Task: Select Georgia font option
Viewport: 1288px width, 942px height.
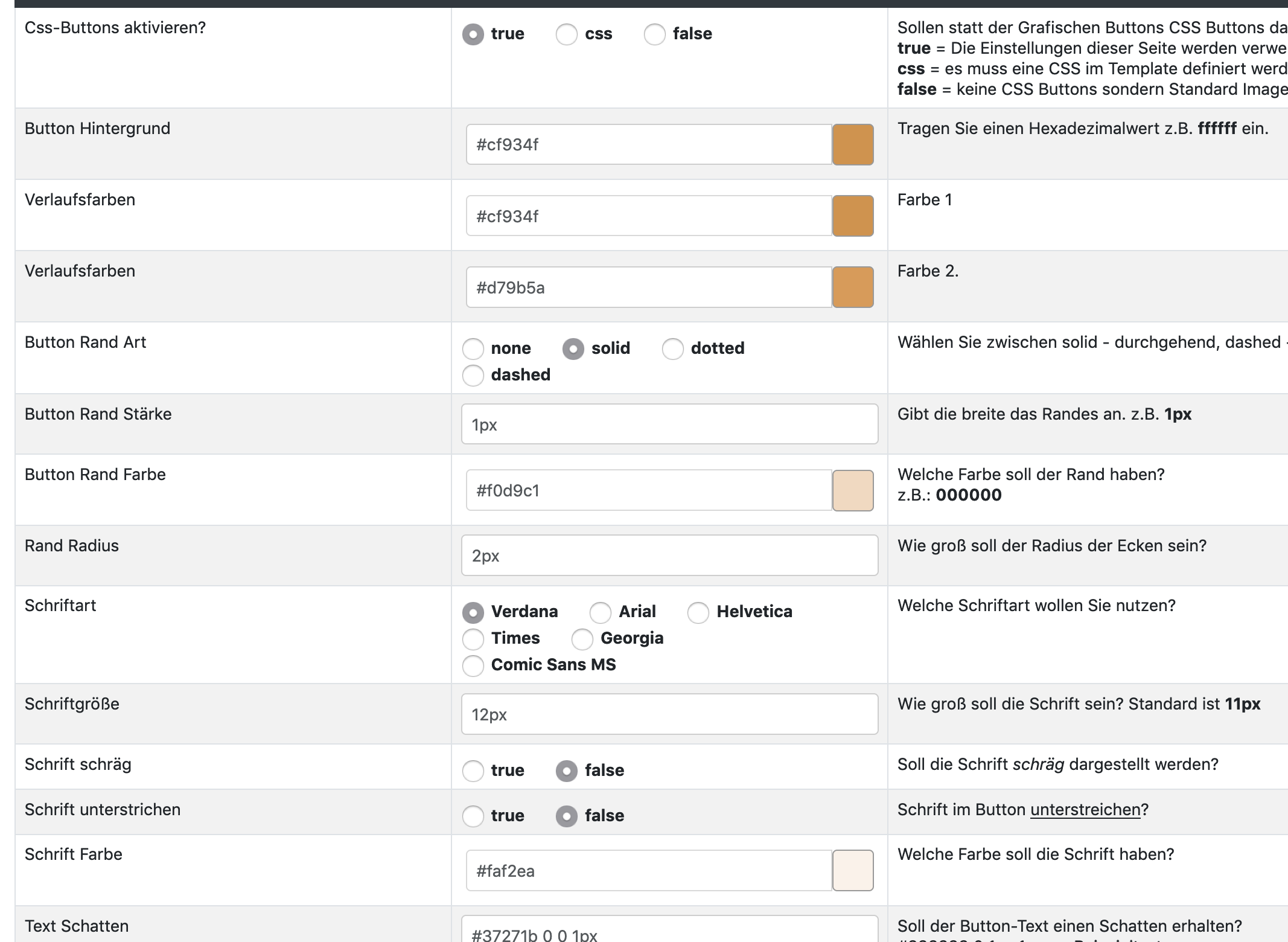Action: (582, 639)
